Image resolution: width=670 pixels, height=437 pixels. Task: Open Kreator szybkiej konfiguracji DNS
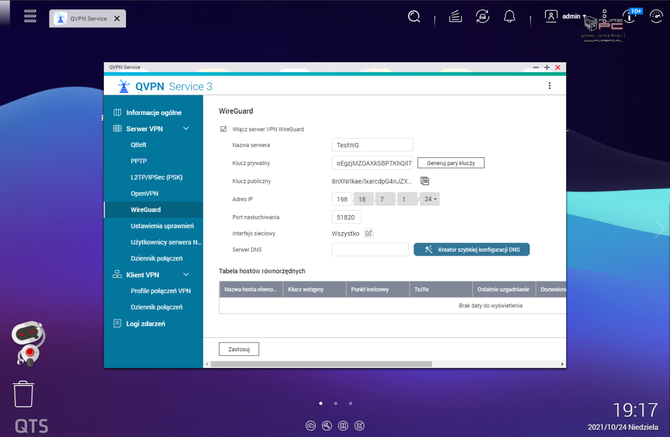[x=472, y=249]
